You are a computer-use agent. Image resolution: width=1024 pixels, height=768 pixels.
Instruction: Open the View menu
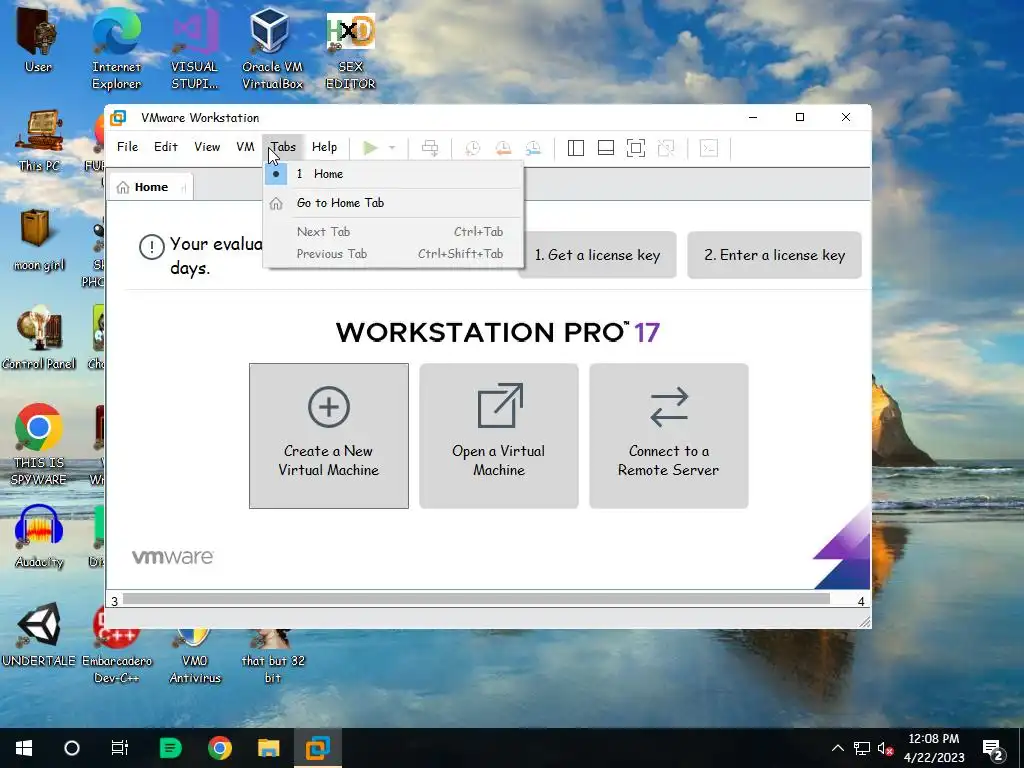point(207,147)
